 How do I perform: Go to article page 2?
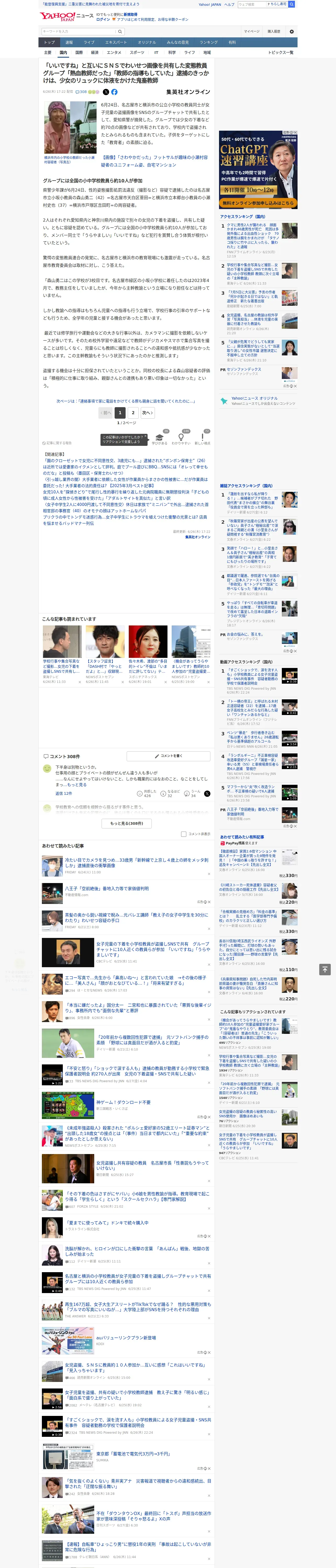[133, 412]
